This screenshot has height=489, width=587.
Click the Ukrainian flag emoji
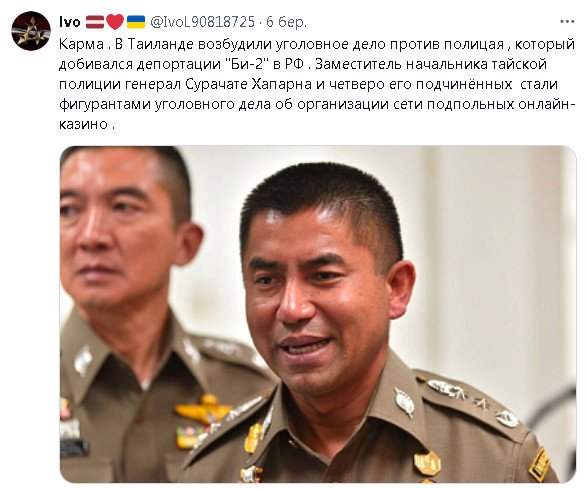(136, 22)
